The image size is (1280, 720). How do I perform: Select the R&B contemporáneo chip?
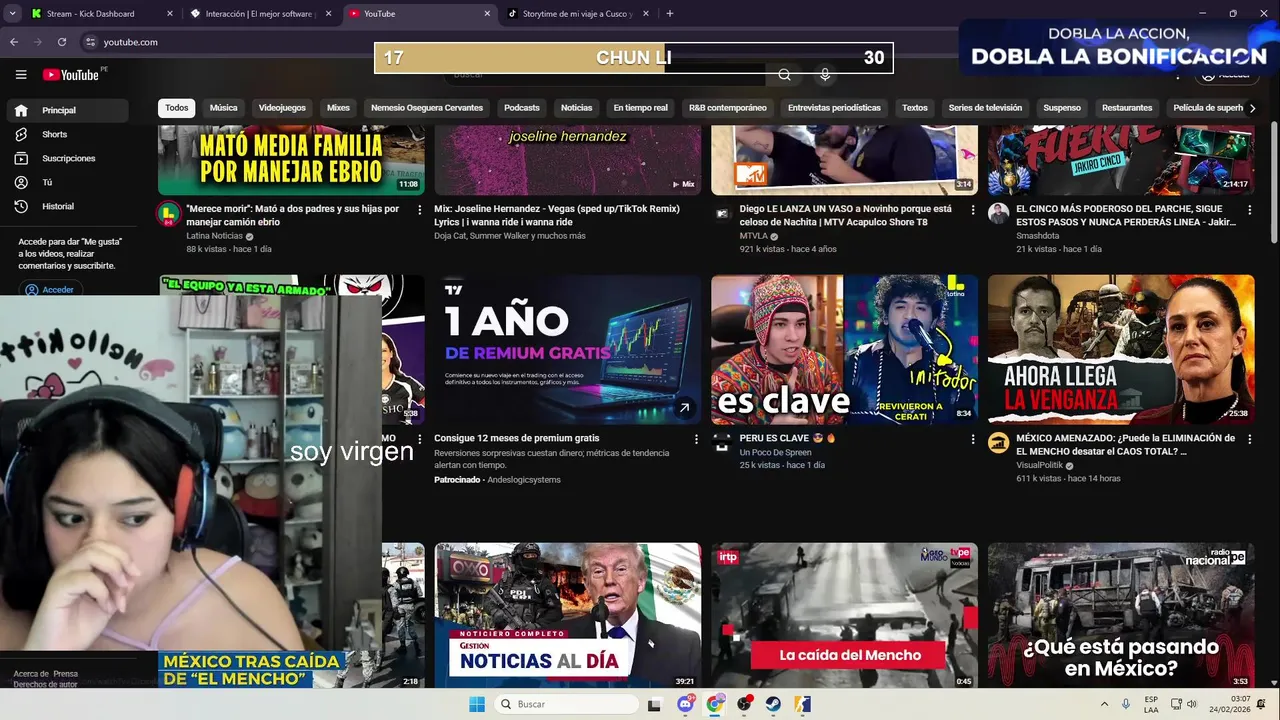pos(728,108)
